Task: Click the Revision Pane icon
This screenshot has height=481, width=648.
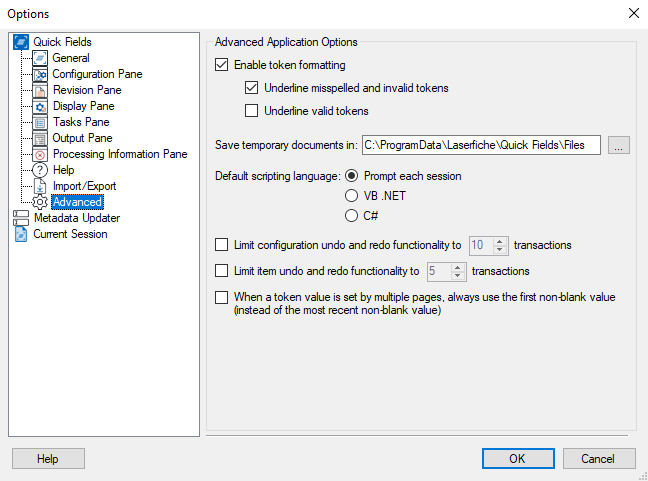Action: (40, 90)
